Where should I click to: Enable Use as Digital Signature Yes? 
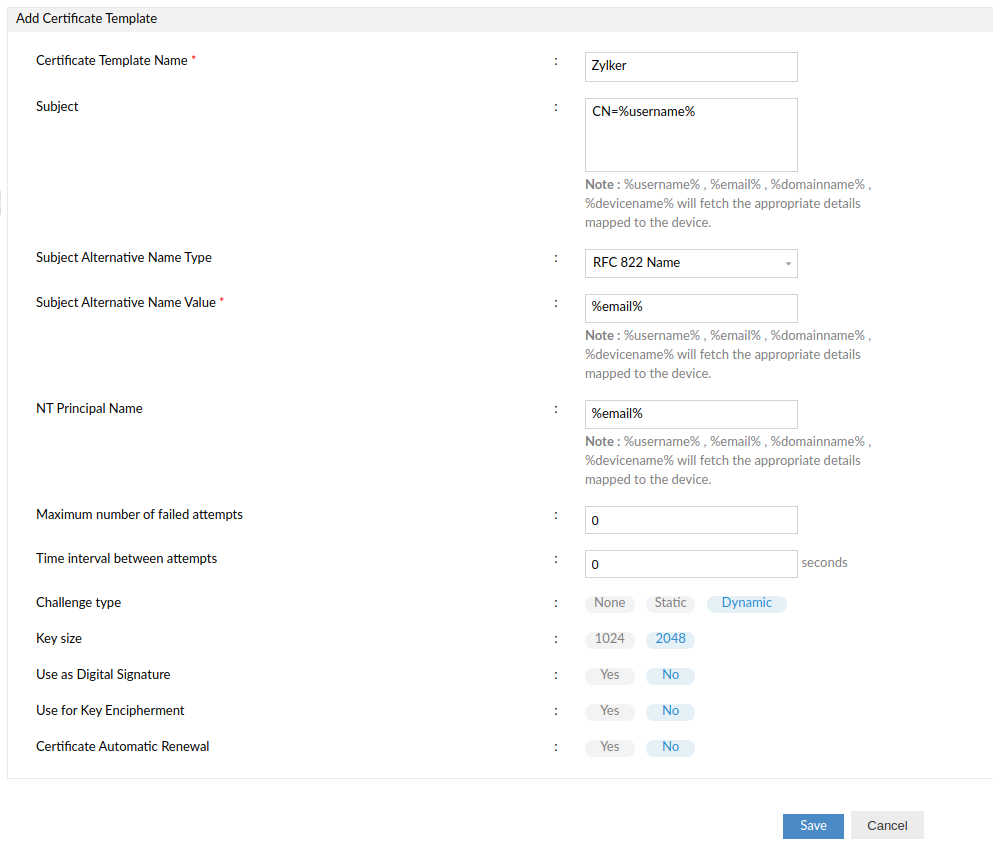[x=609, y=675]
